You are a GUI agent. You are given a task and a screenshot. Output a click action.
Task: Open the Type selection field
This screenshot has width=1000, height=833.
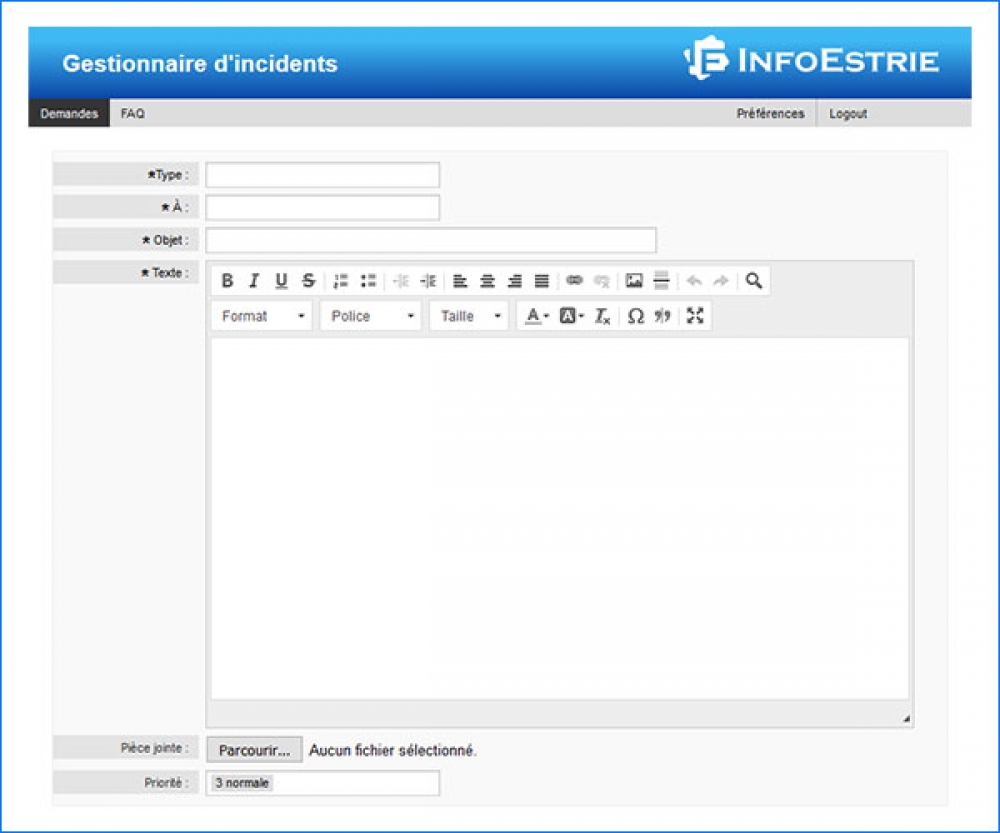pos(323,175)
